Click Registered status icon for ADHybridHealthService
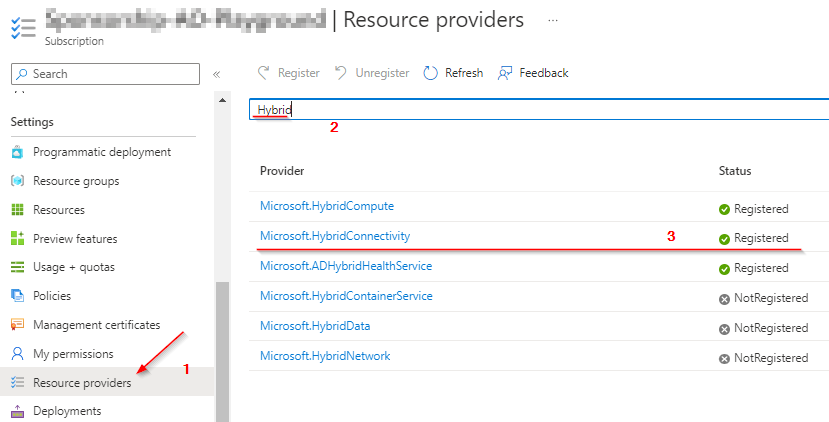The width and height of the screenshot is (829, 422). point(724,269)
